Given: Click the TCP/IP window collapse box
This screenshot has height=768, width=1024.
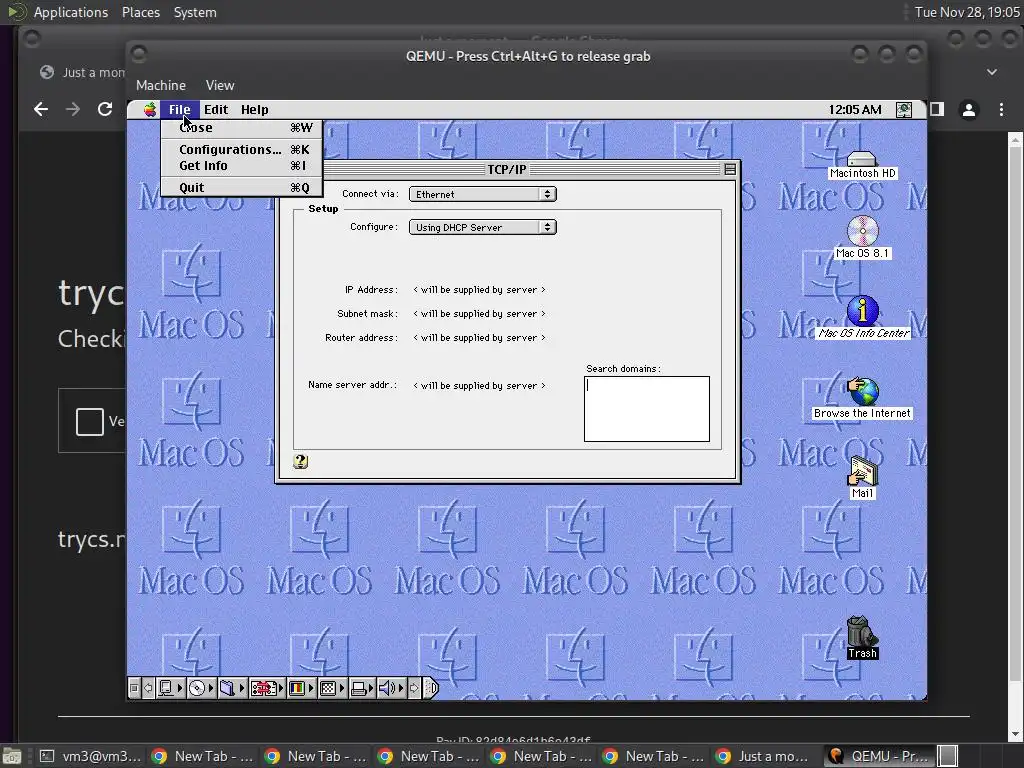Looking at the screenshot, I should (730, 170).
